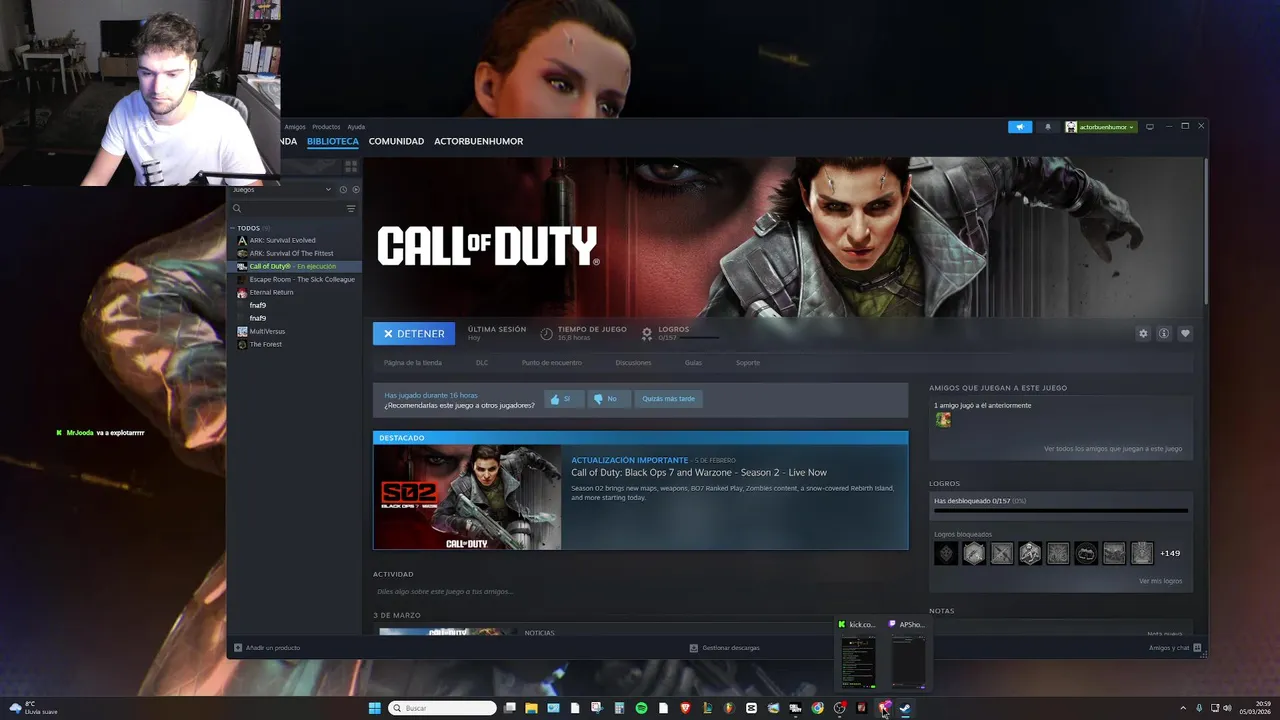Switch Steam to Big Picture mode

1150,127
